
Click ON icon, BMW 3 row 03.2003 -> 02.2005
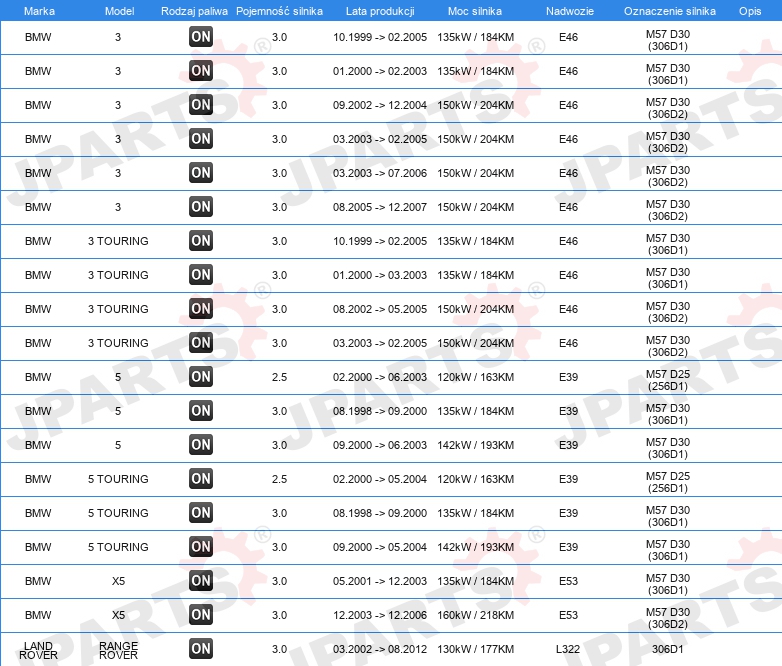pos(201,139)
